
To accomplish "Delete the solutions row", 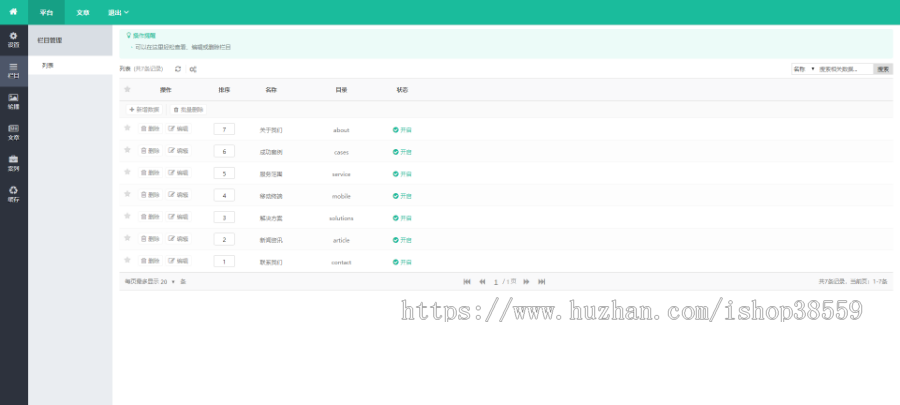I will click(x=150, y=216).
